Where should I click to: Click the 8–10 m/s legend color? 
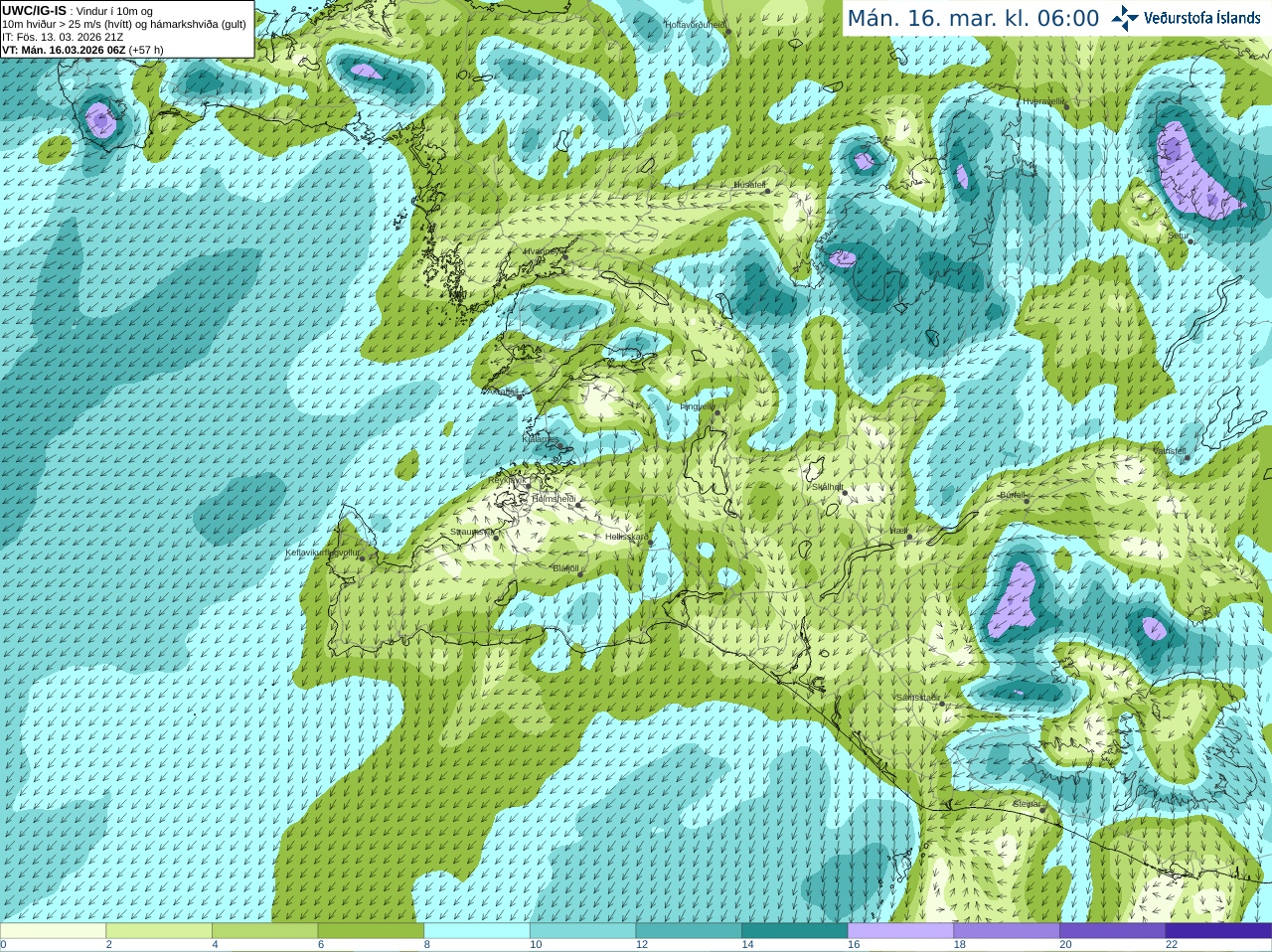(477, 931)
